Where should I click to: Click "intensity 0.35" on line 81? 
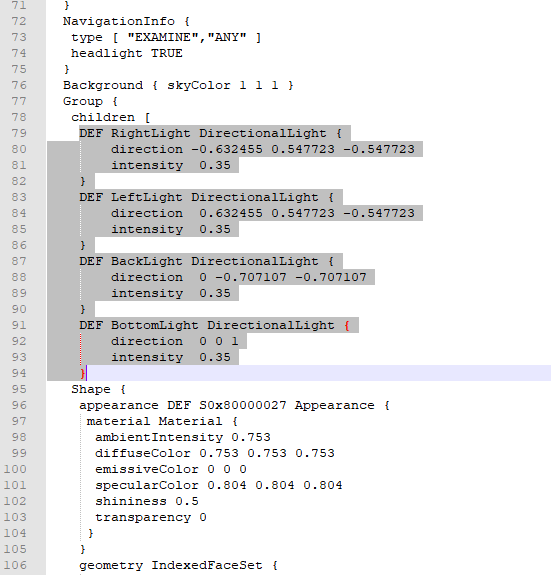(x=171, y=165)
